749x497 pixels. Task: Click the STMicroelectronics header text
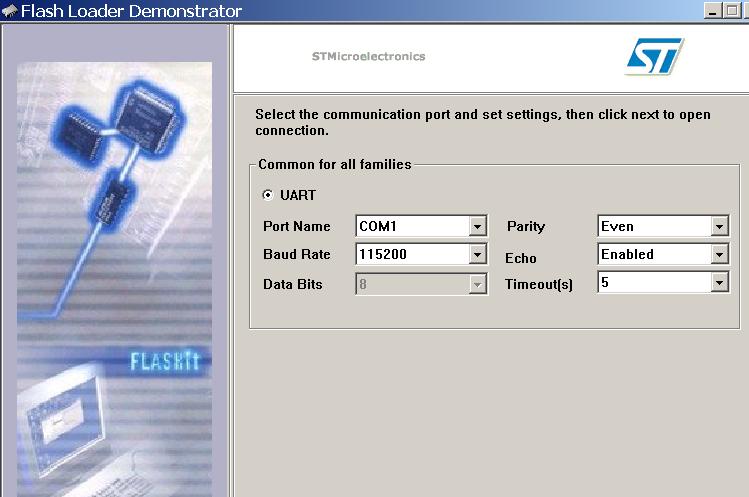coord(368,56)
